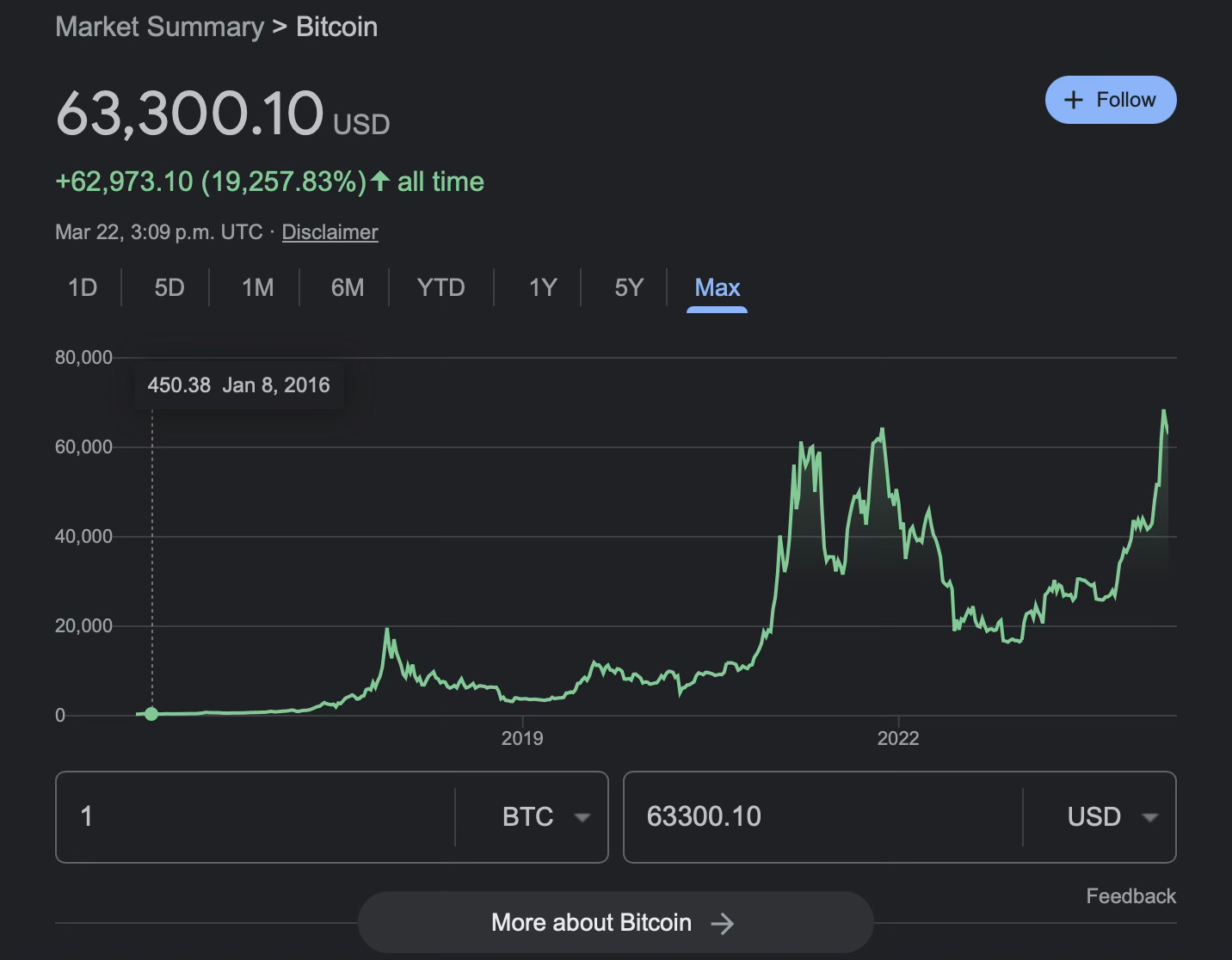The height and width of the screenshot is (960, 1232).
Task: Select the Max time range tab
Action: (717, 287)
